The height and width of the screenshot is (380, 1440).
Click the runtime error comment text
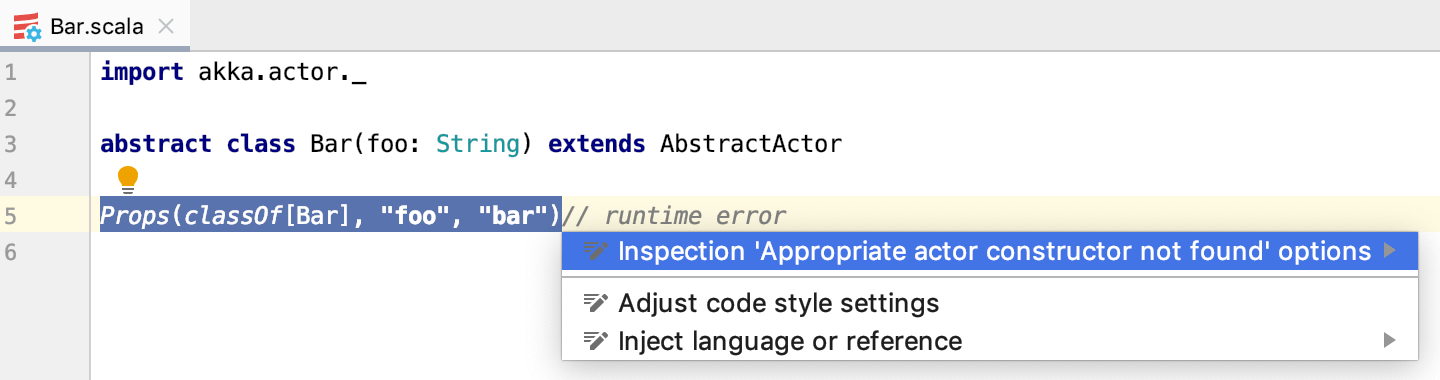[675, 216]
